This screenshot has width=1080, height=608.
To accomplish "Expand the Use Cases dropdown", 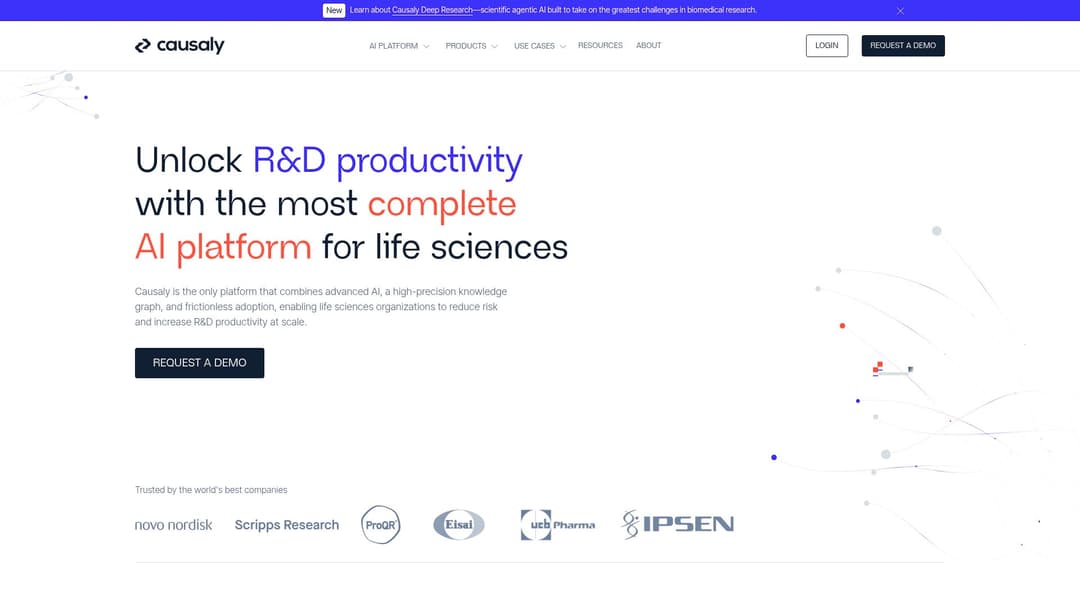I will 540,46.
